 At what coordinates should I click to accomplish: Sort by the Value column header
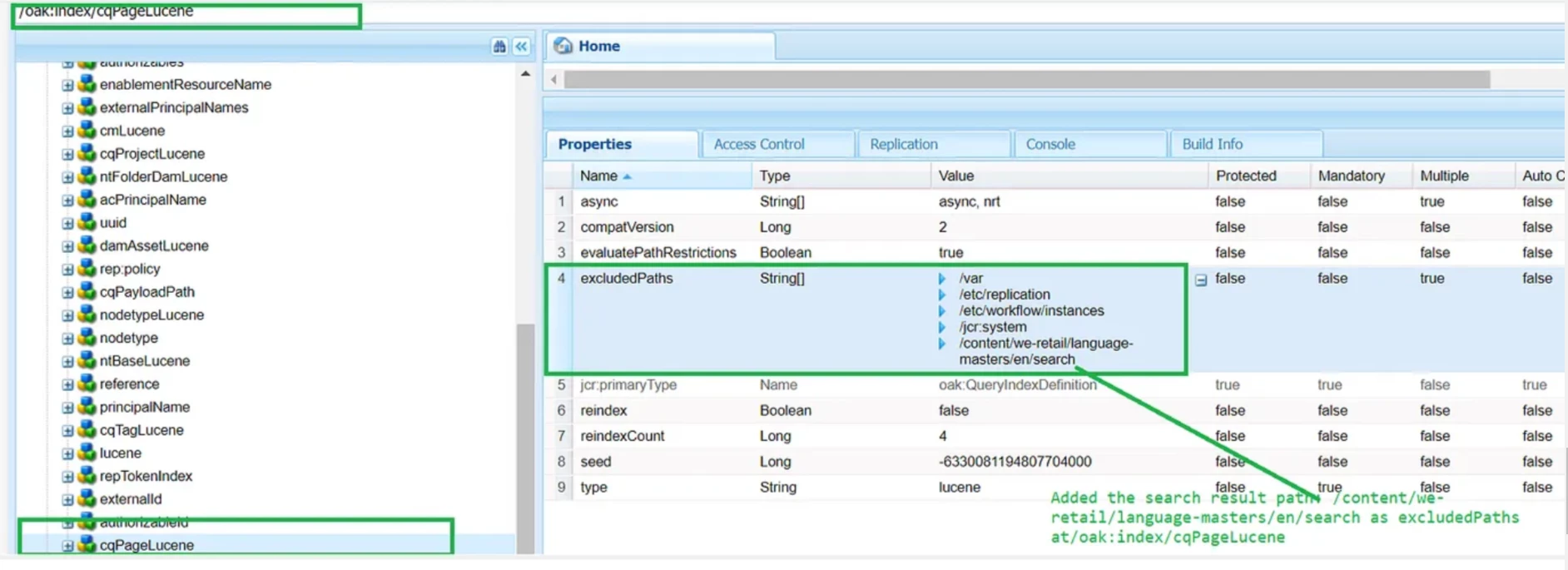(1069, 176)
